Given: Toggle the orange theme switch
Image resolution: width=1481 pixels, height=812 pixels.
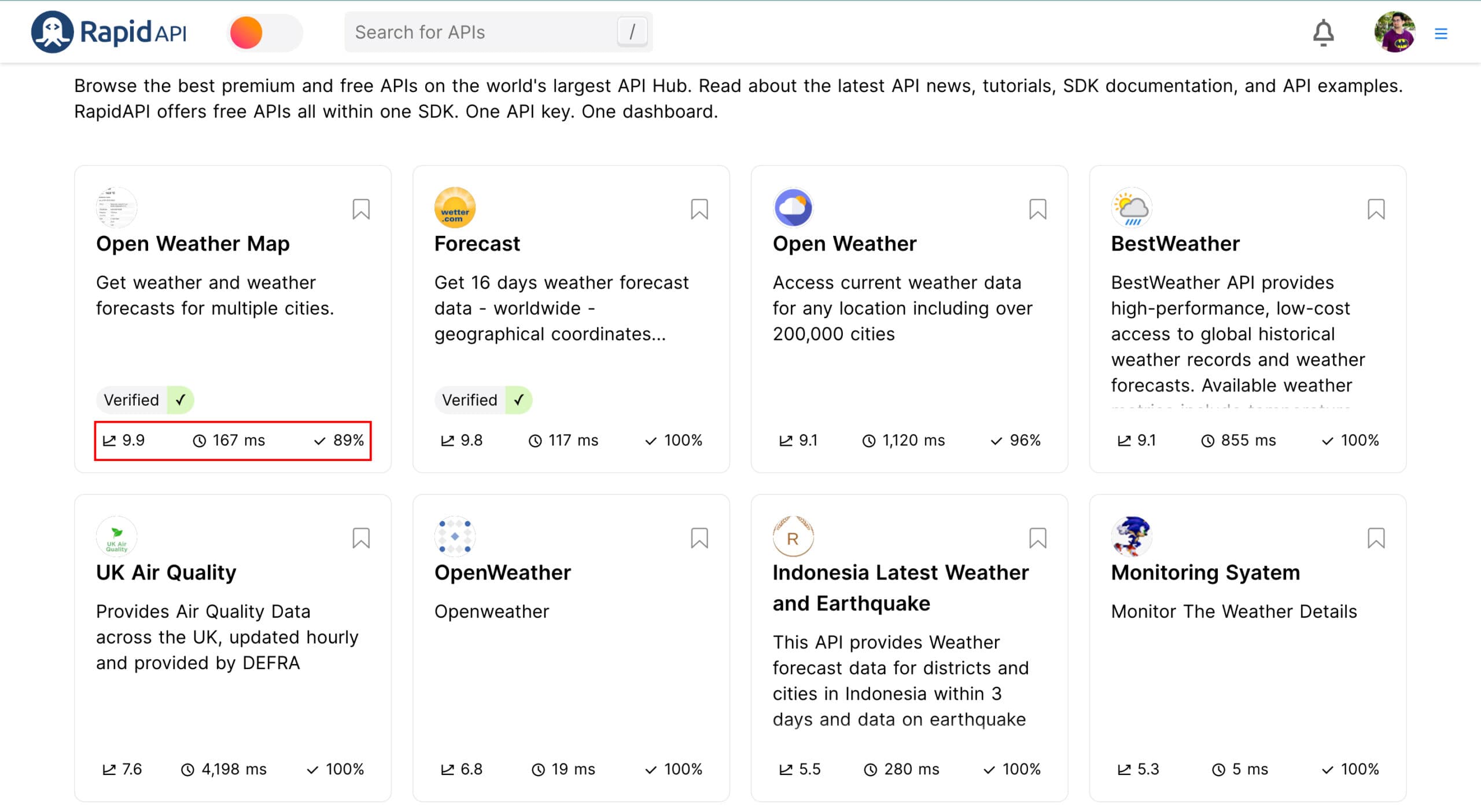Looking at the screenshot, I should coord(265,32).
